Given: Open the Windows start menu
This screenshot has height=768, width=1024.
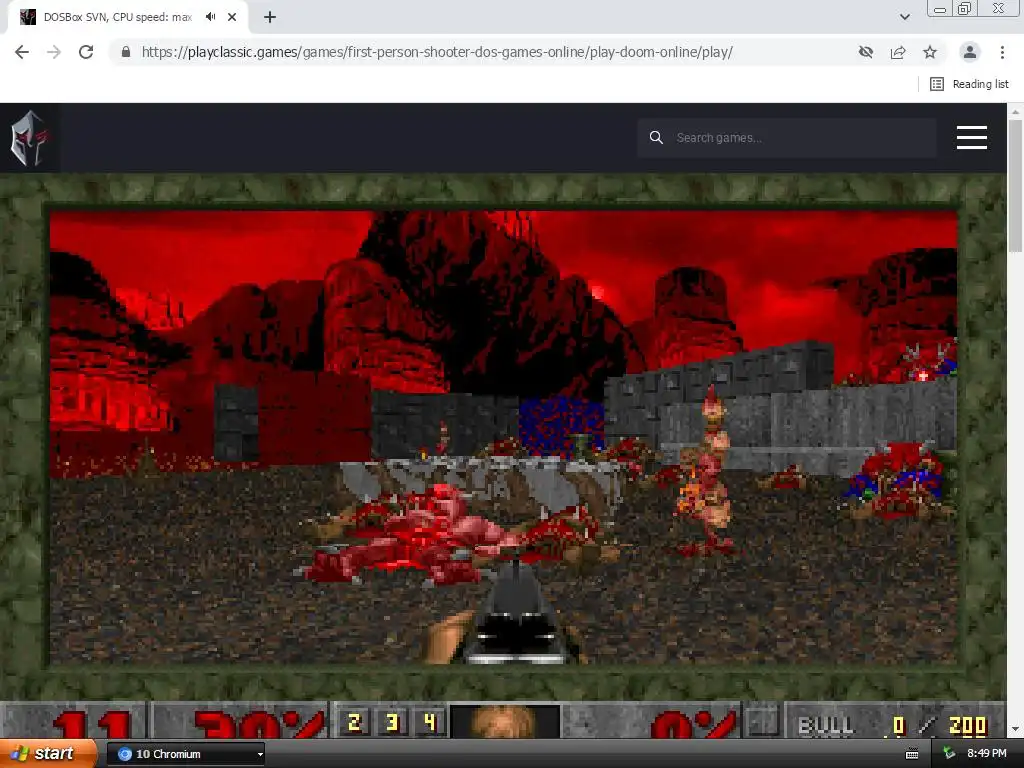Looking at the screenshot, I should 49,754.
